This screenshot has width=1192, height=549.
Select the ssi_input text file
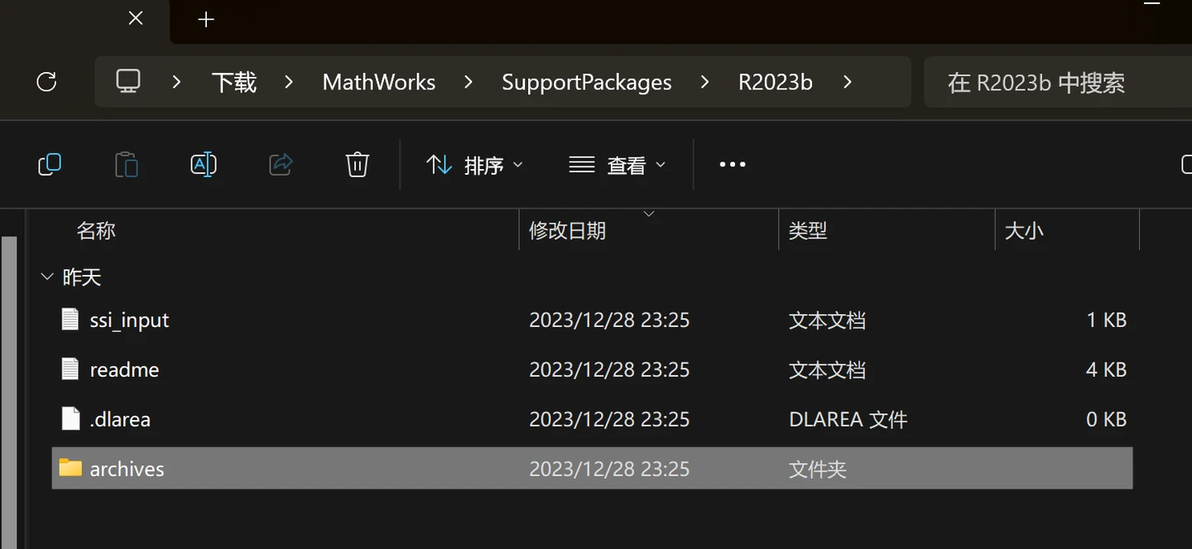(x=592, y=320)
